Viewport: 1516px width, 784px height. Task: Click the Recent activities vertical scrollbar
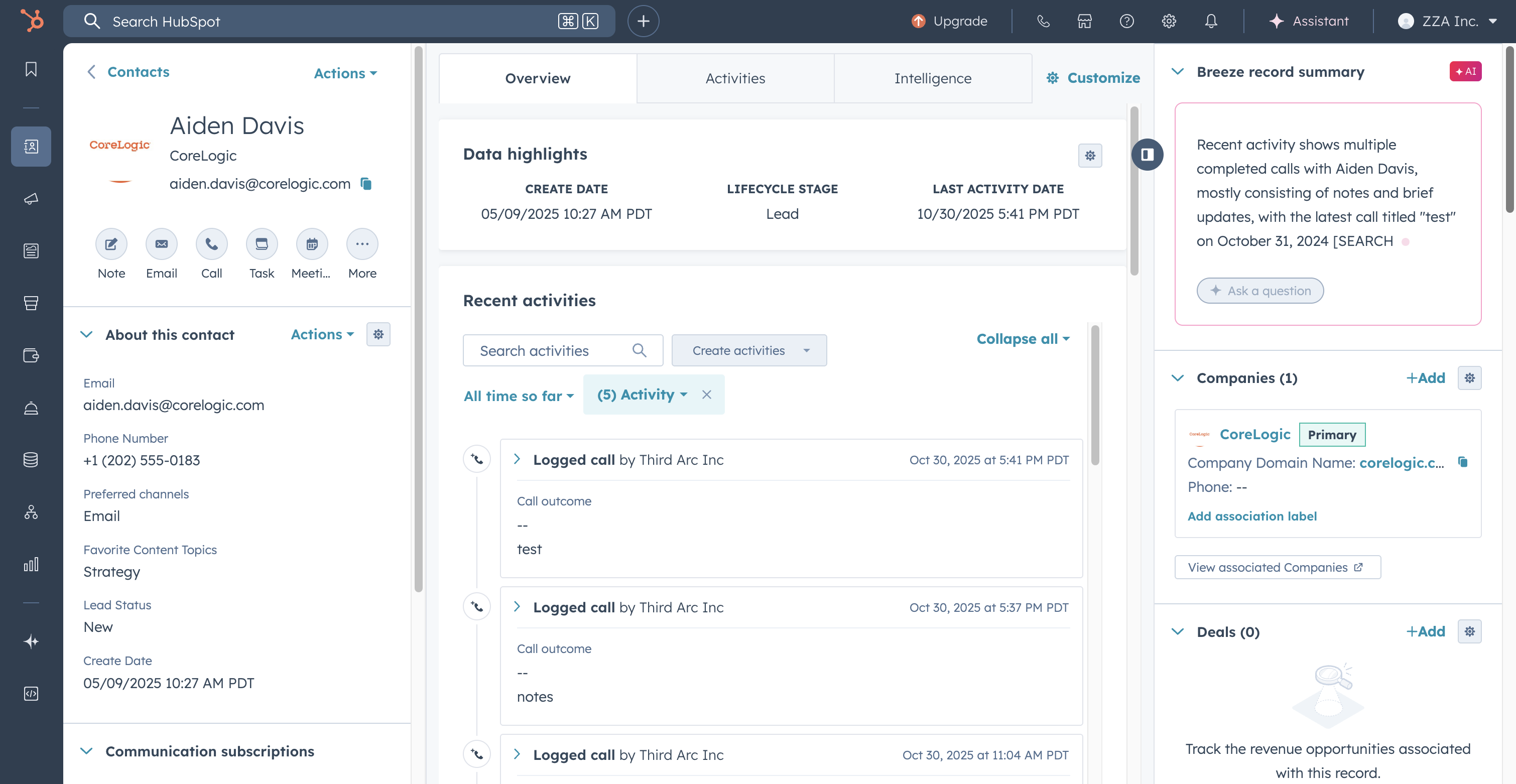[x=1095, y=395]
